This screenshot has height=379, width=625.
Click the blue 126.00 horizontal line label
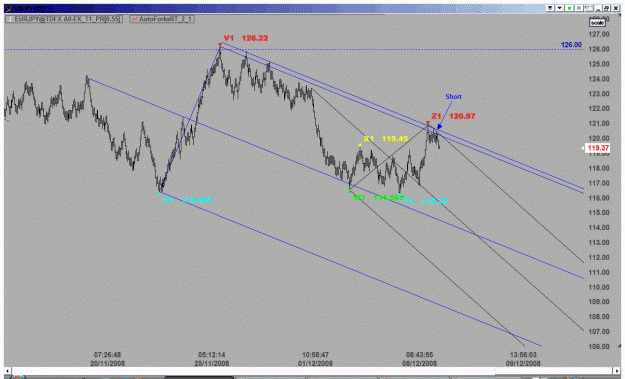pyautogui.click(x=571, y=45)
